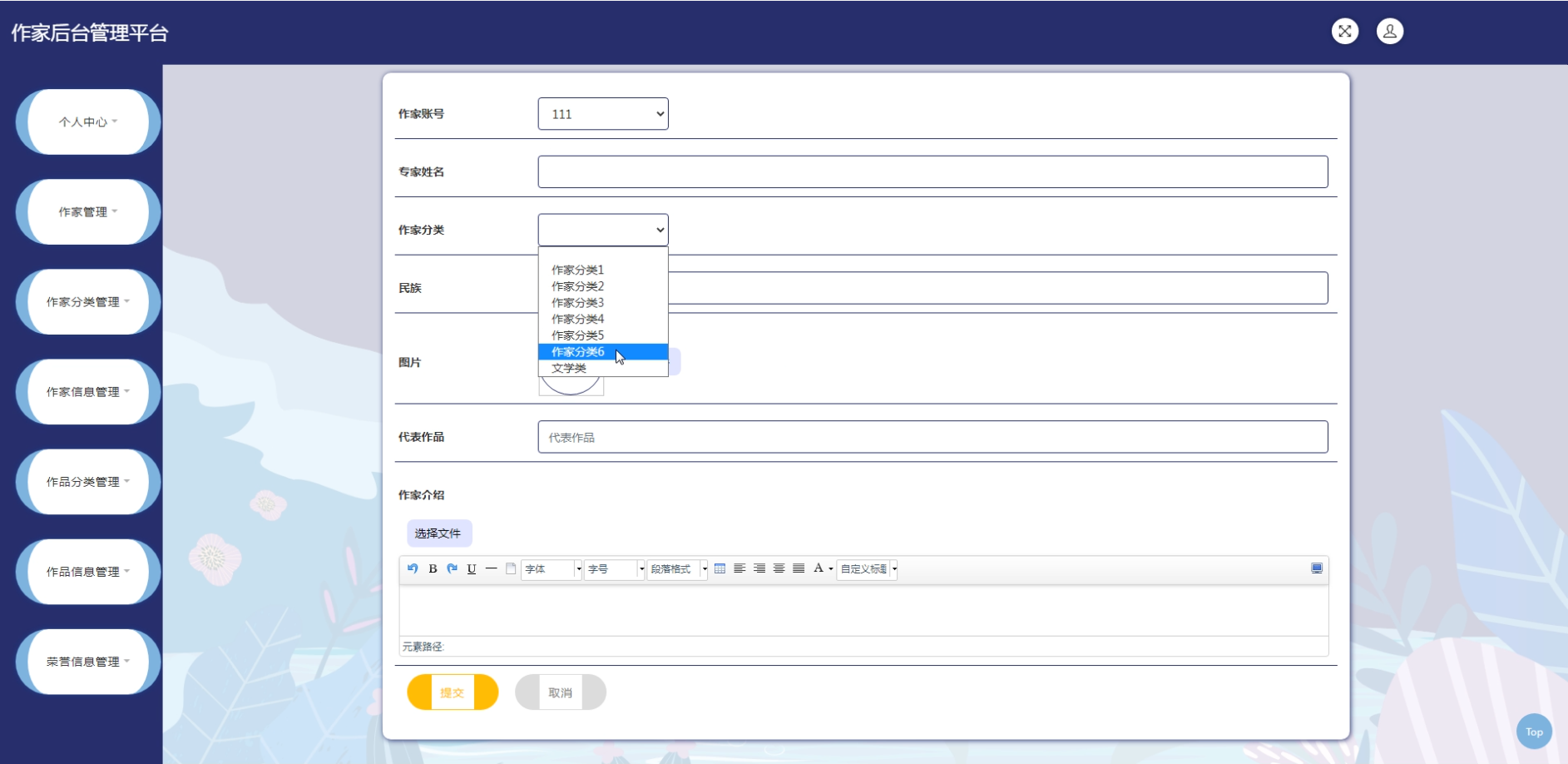This screenshot has height=764, width=1568.
Task: Click the redo icon in editor toolbar
Action: click(452, 568)
